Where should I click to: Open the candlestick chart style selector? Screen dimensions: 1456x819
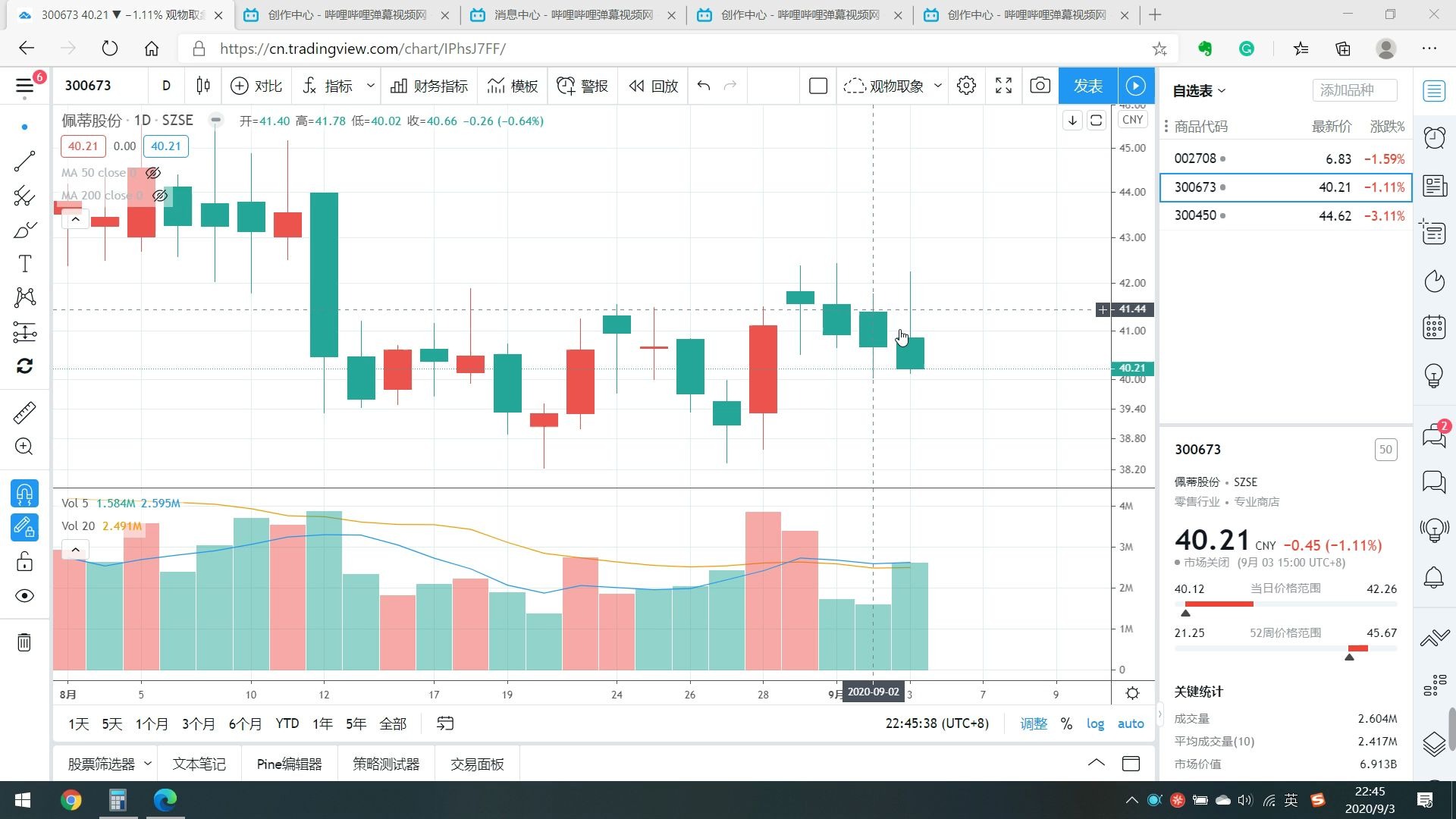(203, 86)
